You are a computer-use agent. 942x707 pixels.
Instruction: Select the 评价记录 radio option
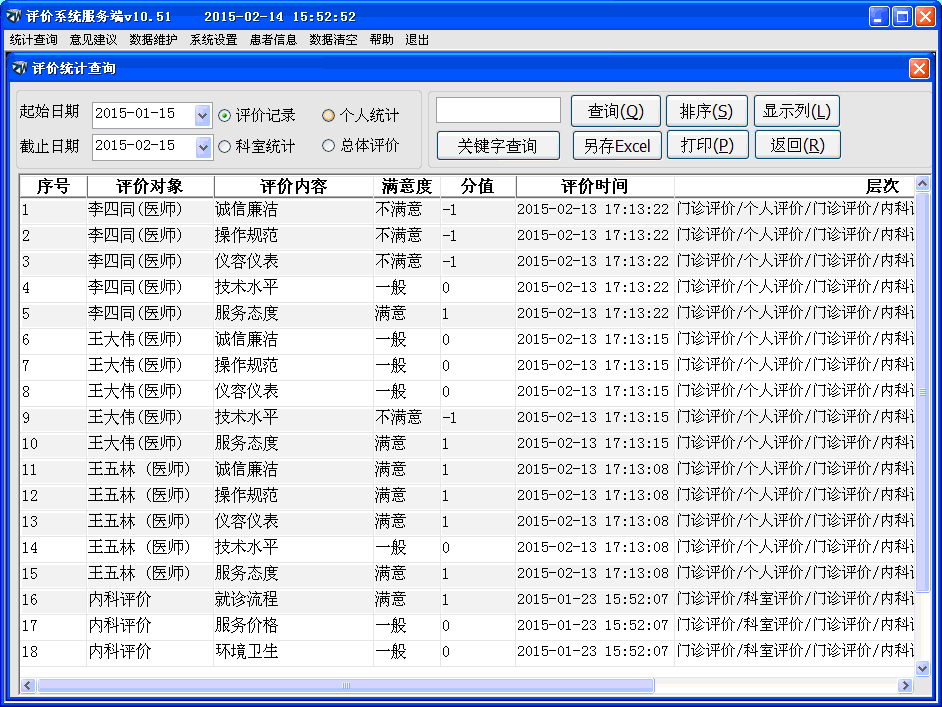pyautogui.click(x=224, y=115)
